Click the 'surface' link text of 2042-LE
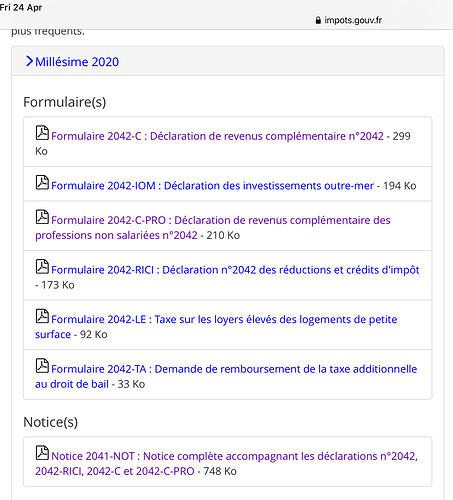 pos(53,334)
